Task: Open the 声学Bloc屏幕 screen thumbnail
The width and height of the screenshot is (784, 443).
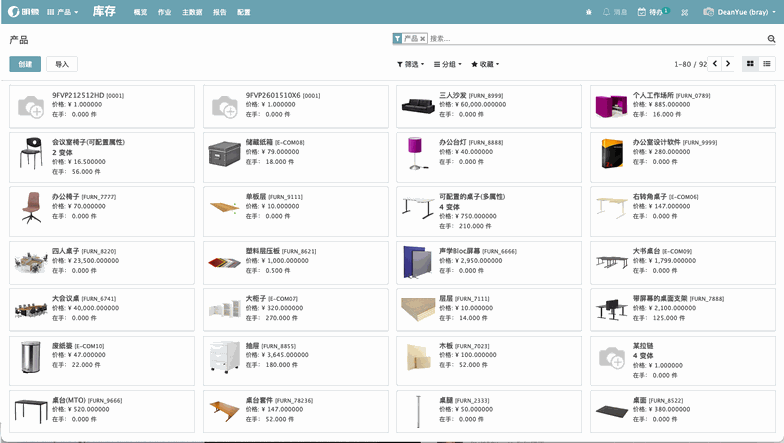Action: point(418,262)
